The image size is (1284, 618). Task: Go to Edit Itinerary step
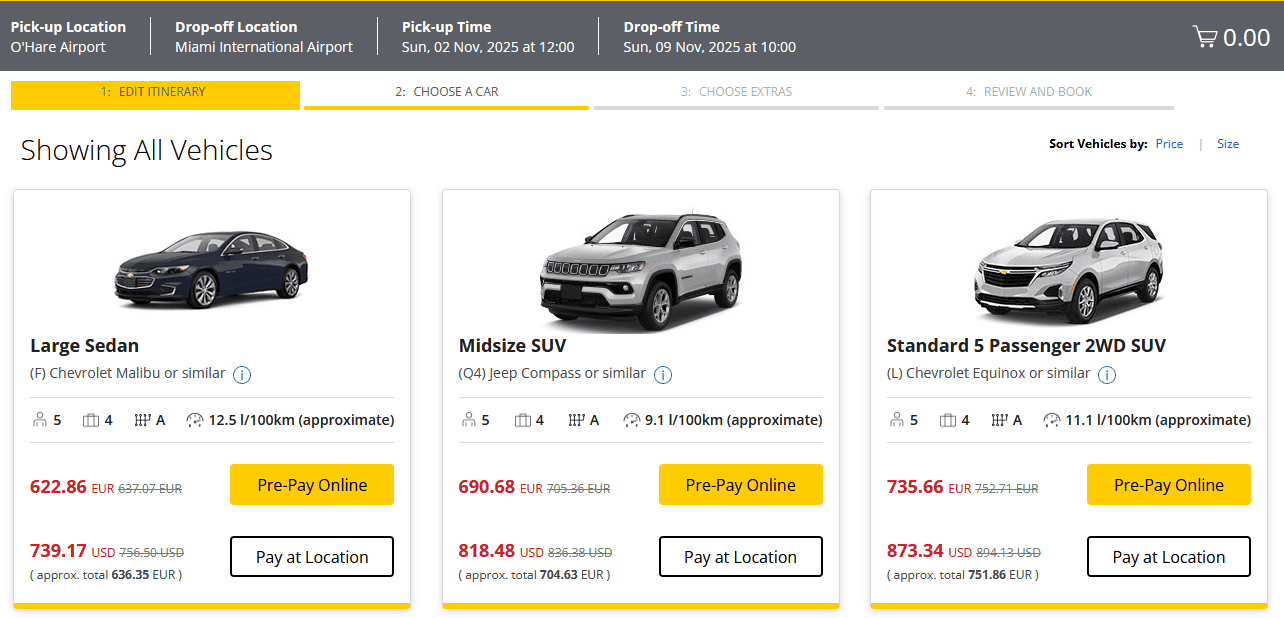155,92
